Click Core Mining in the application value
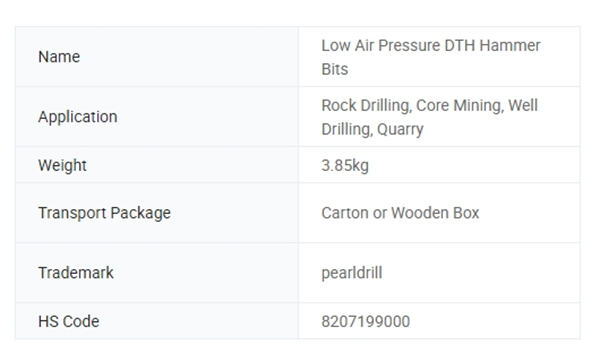The height and width of the screenshot is (362, 600). [460, 106]
